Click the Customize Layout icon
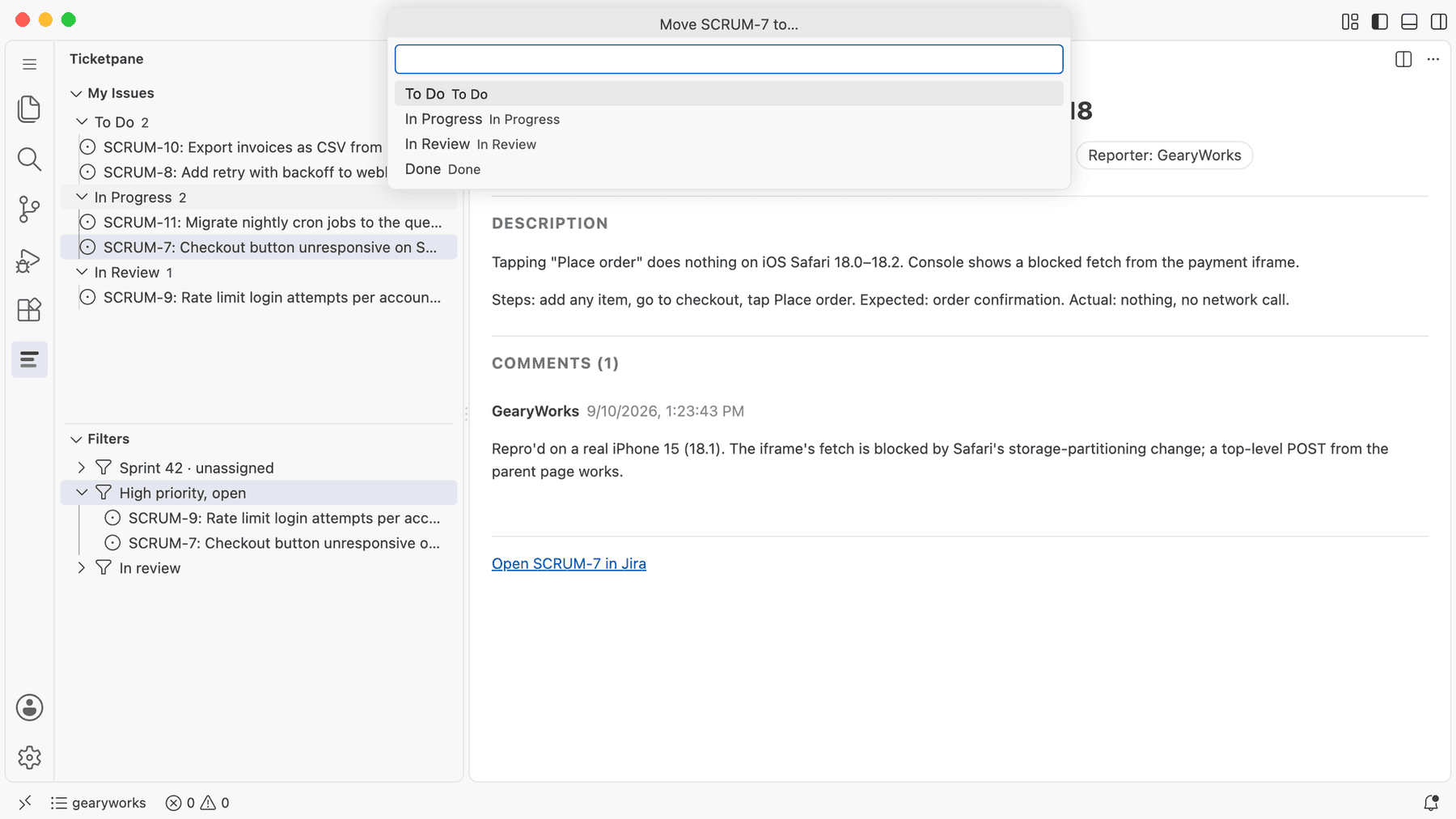Image resolution: width=1456 pixels, height=819 pixels. [x=1350, y=22]
